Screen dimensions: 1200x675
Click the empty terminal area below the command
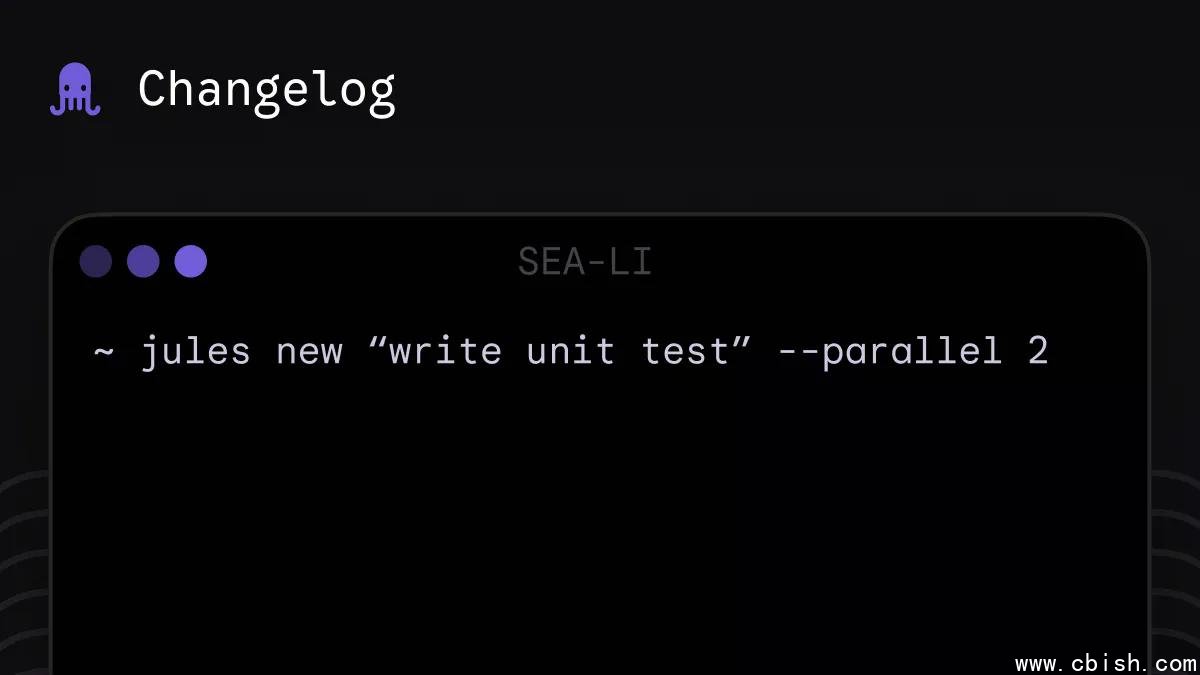coord(600,520)
